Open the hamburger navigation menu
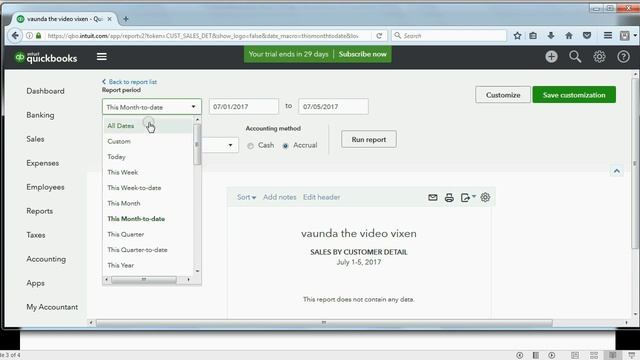This screenshot has height=360, width=640. click(x=102, y=57)
